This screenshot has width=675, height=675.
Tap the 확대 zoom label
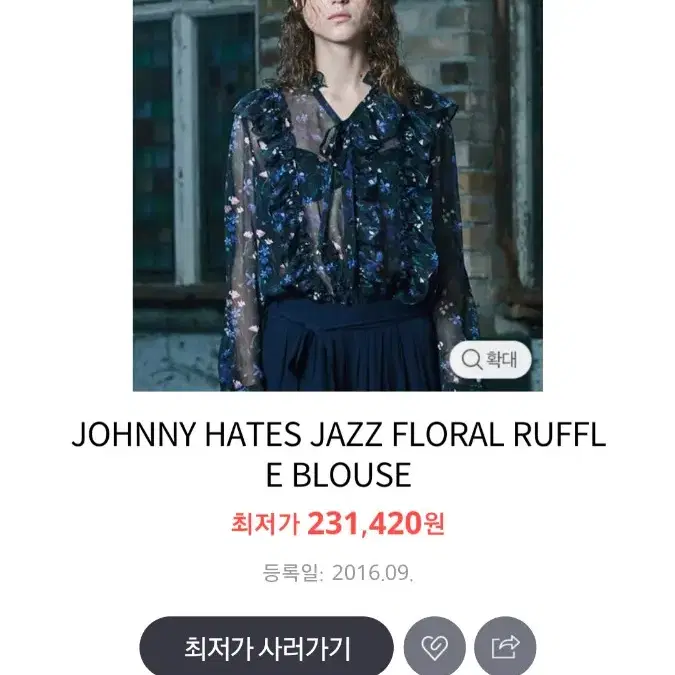point(501,359)
